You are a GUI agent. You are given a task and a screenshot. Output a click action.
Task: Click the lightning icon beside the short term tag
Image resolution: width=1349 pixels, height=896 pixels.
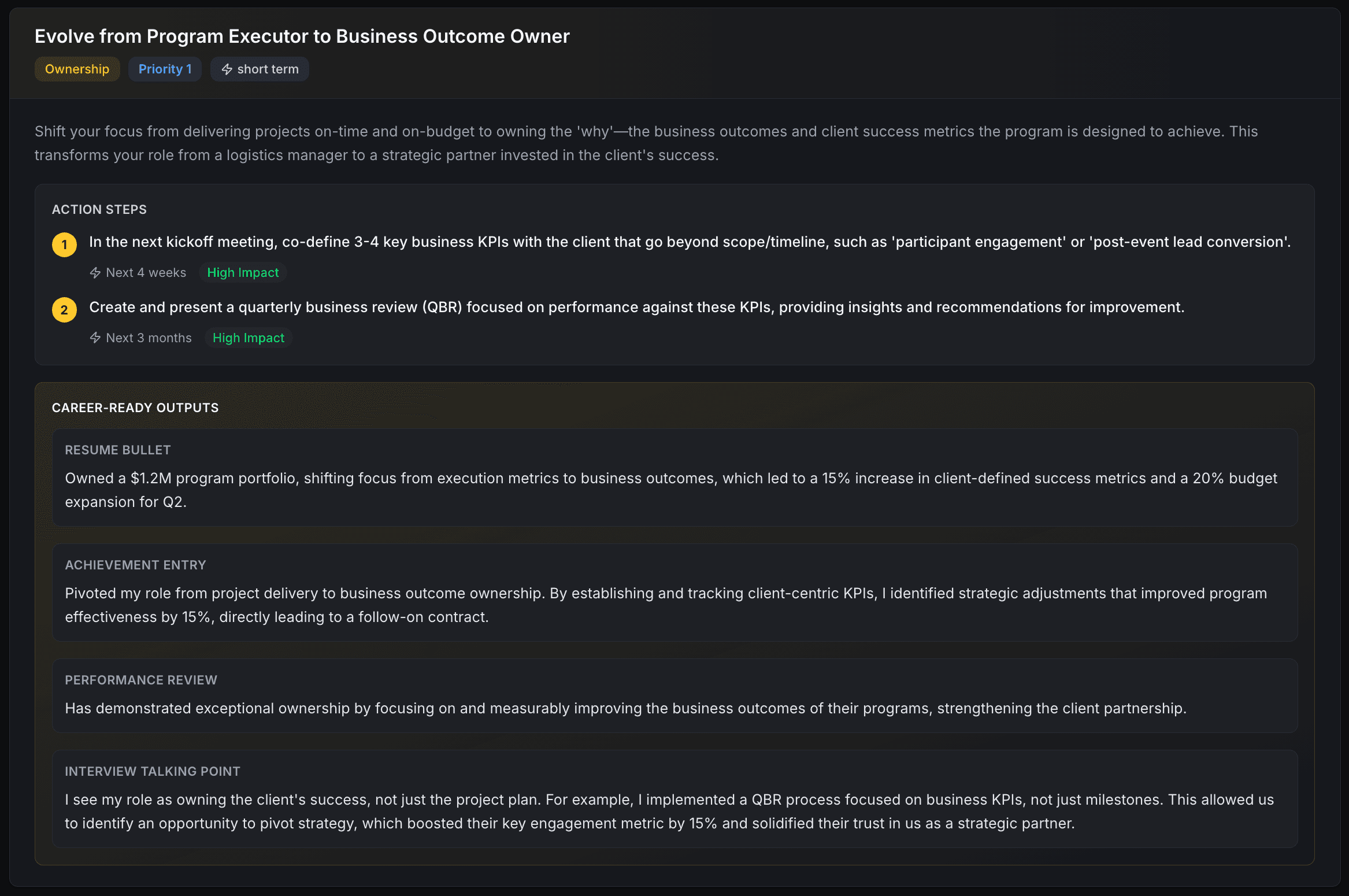227,69
